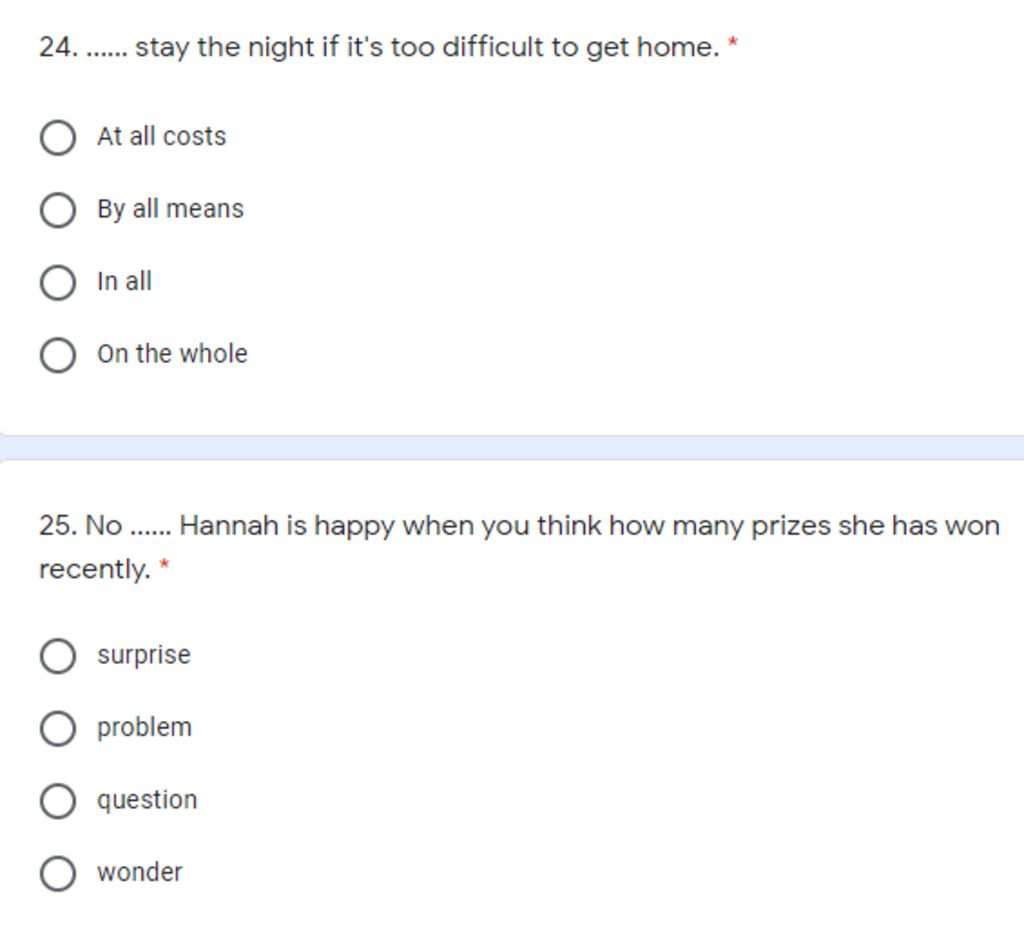The image size is (1024, 939).
Task: Click the 'question' answer label text
Action: (147, 800)
